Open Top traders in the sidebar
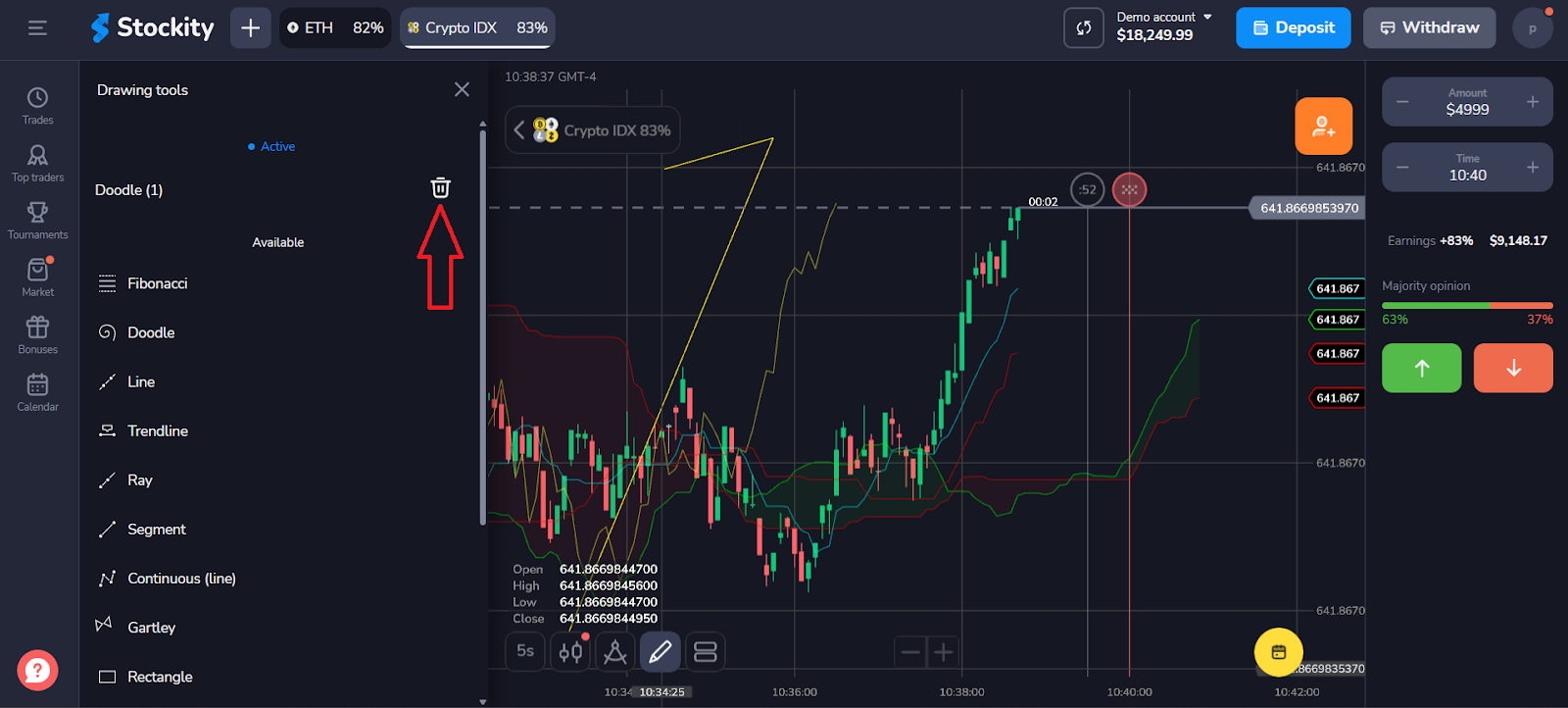Viewport: 1568px width, 708px height. [37, 163]
